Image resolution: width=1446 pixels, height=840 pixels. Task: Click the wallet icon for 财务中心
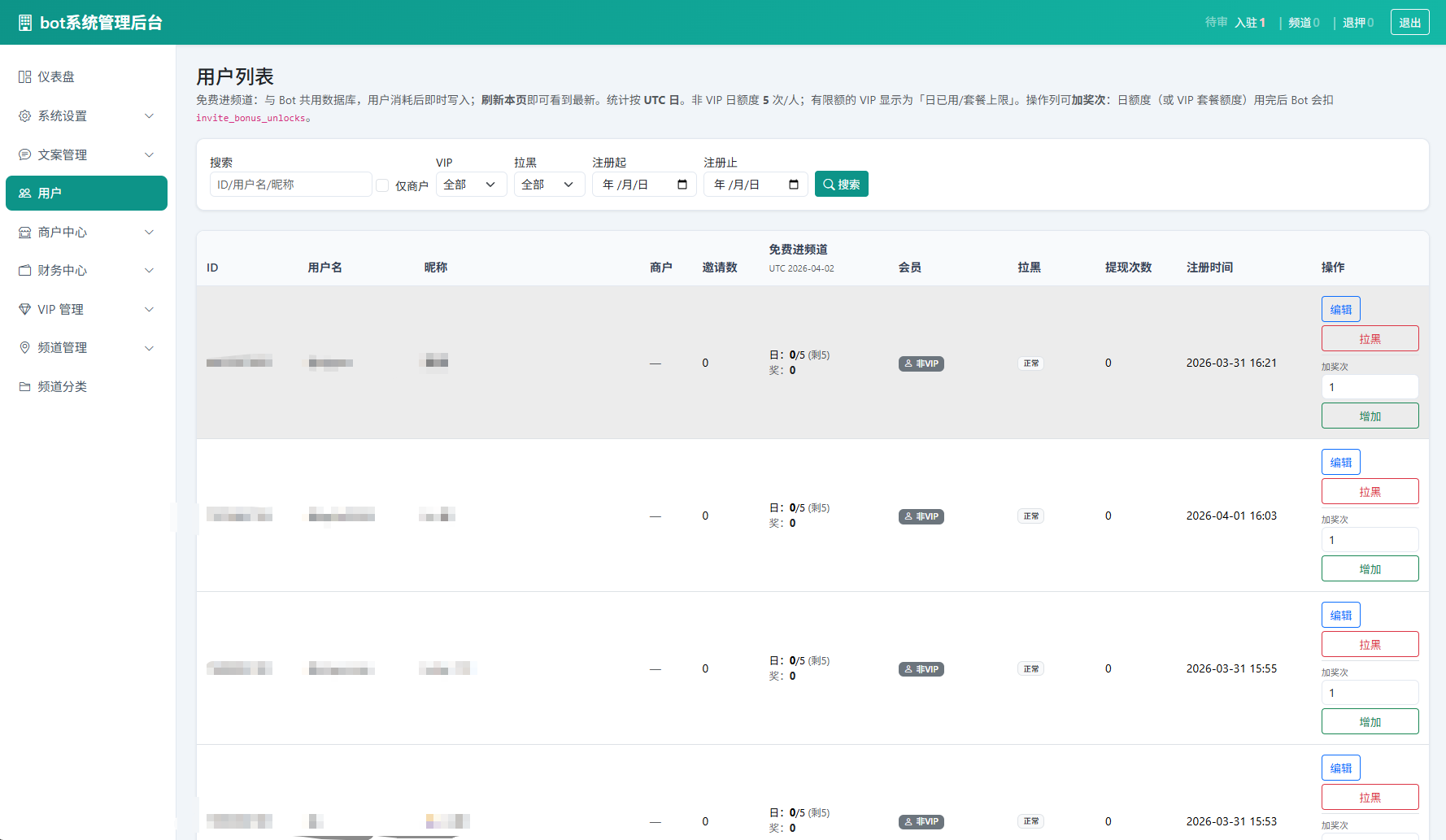pyautogui.click(x=24, y=271)
